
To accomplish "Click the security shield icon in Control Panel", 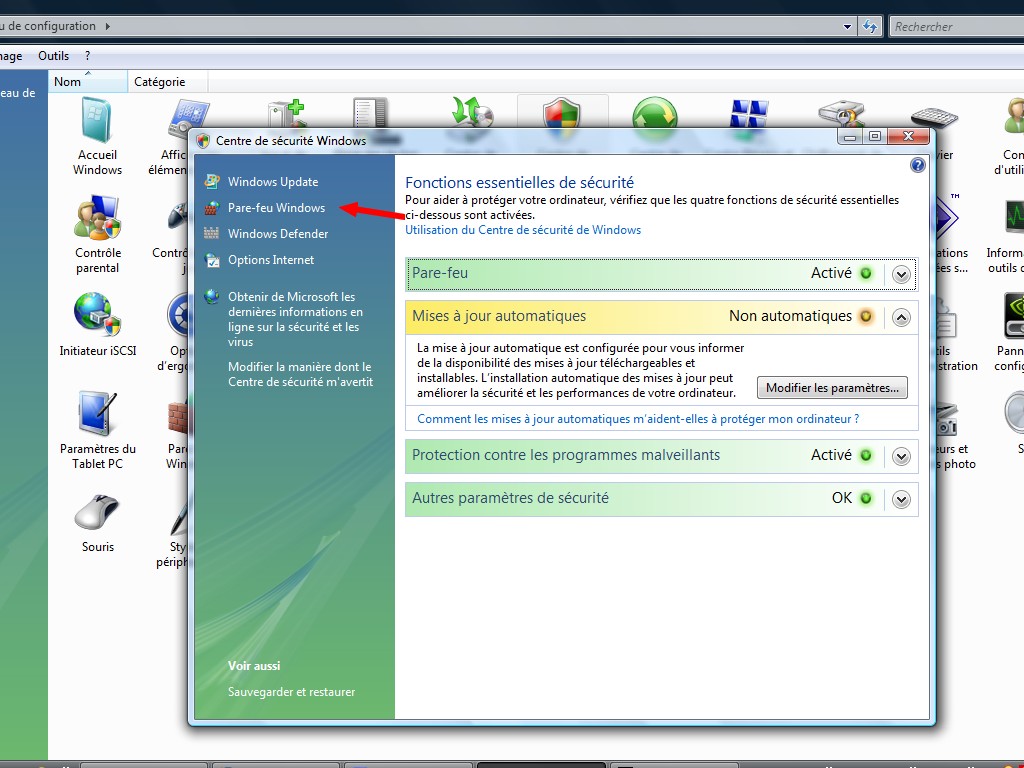I will point(562,118).
